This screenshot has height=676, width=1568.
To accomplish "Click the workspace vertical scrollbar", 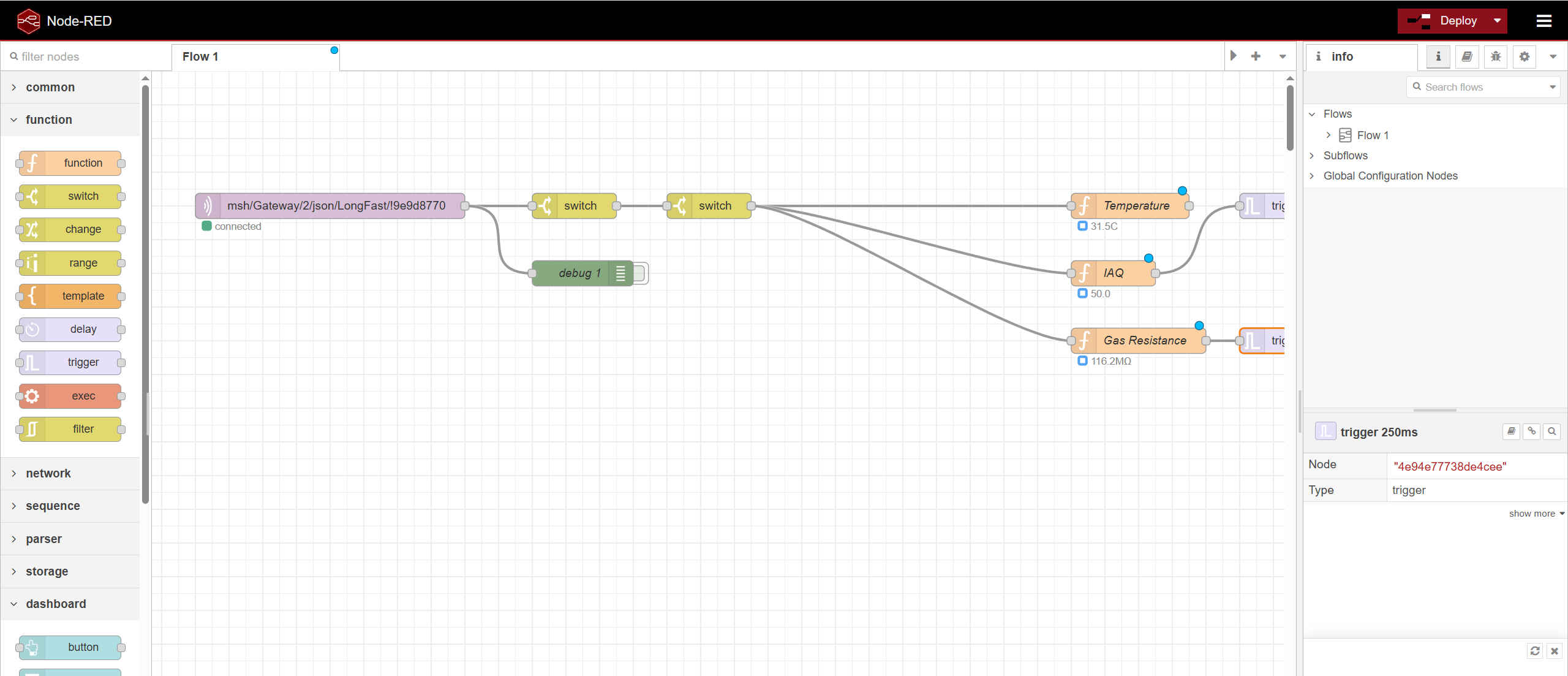I will 1290,116.
